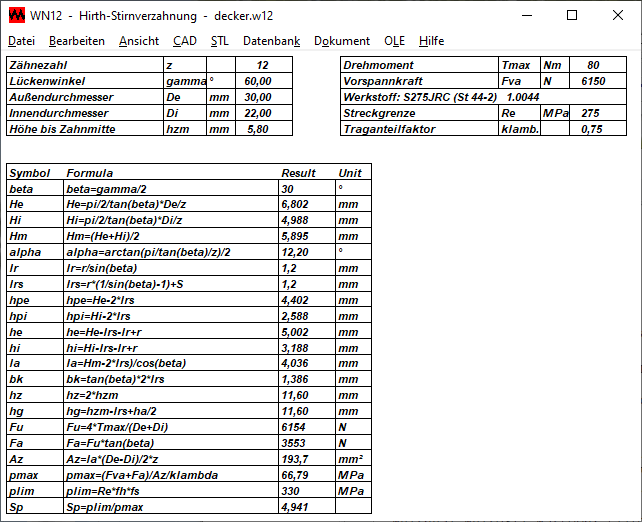Image resolution: width=642 pixels, height=522 pixels.
Task: Select the Vorspannkraft value 6150
Action: [593, 81]
